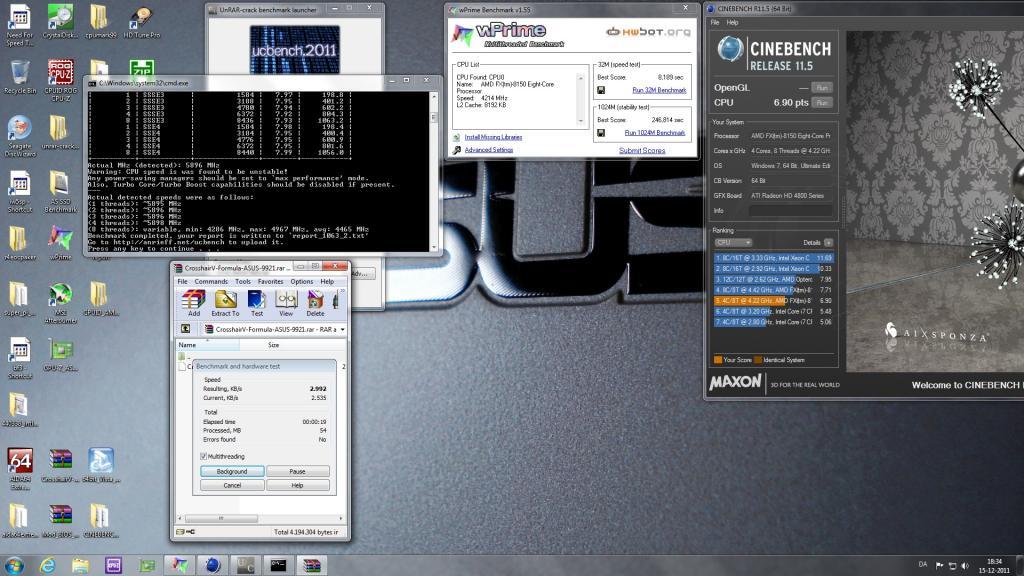Click the floppy save icon for wPrime 32M score
1024x576 pixels.
click(601, 90)
